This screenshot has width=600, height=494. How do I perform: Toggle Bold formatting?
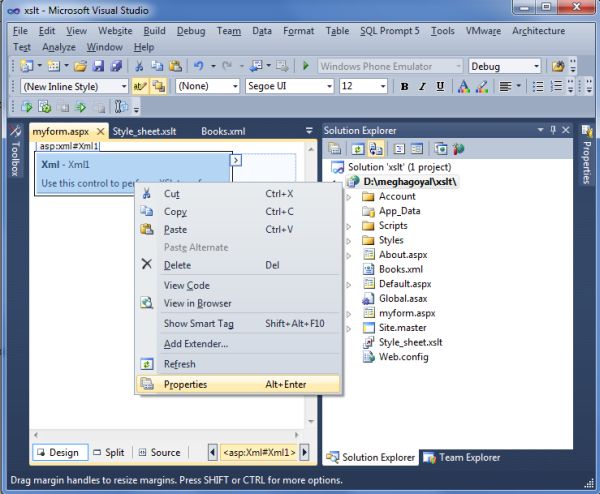tap(404, 86)
